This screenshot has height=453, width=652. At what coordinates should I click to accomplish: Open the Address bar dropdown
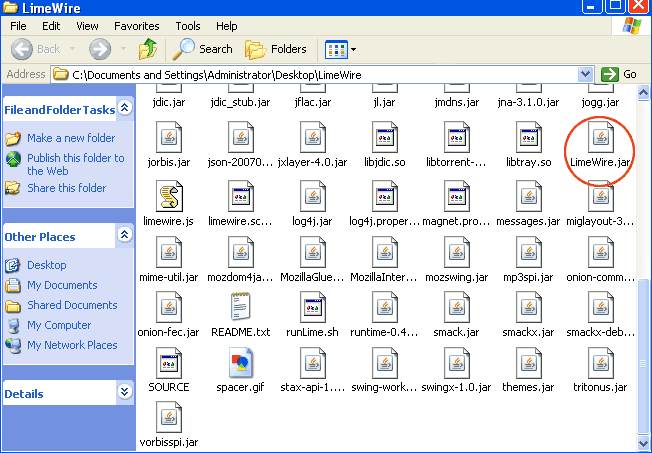(x=585, y=74)
